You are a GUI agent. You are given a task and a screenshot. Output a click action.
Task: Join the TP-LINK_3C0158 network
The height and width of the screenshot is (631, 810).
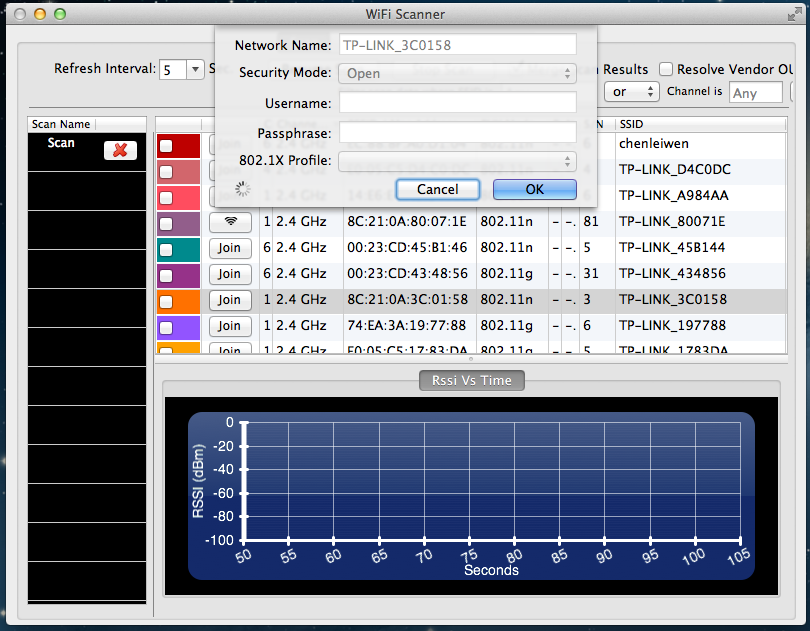[230, 300]
